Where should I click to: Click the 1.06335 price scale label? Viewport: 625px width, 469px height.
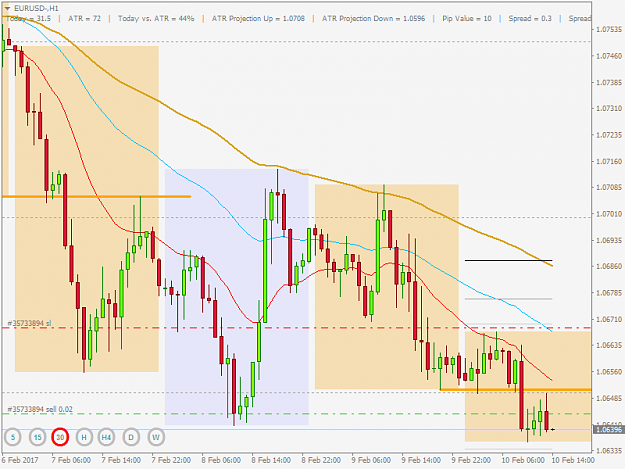(609, 451)
